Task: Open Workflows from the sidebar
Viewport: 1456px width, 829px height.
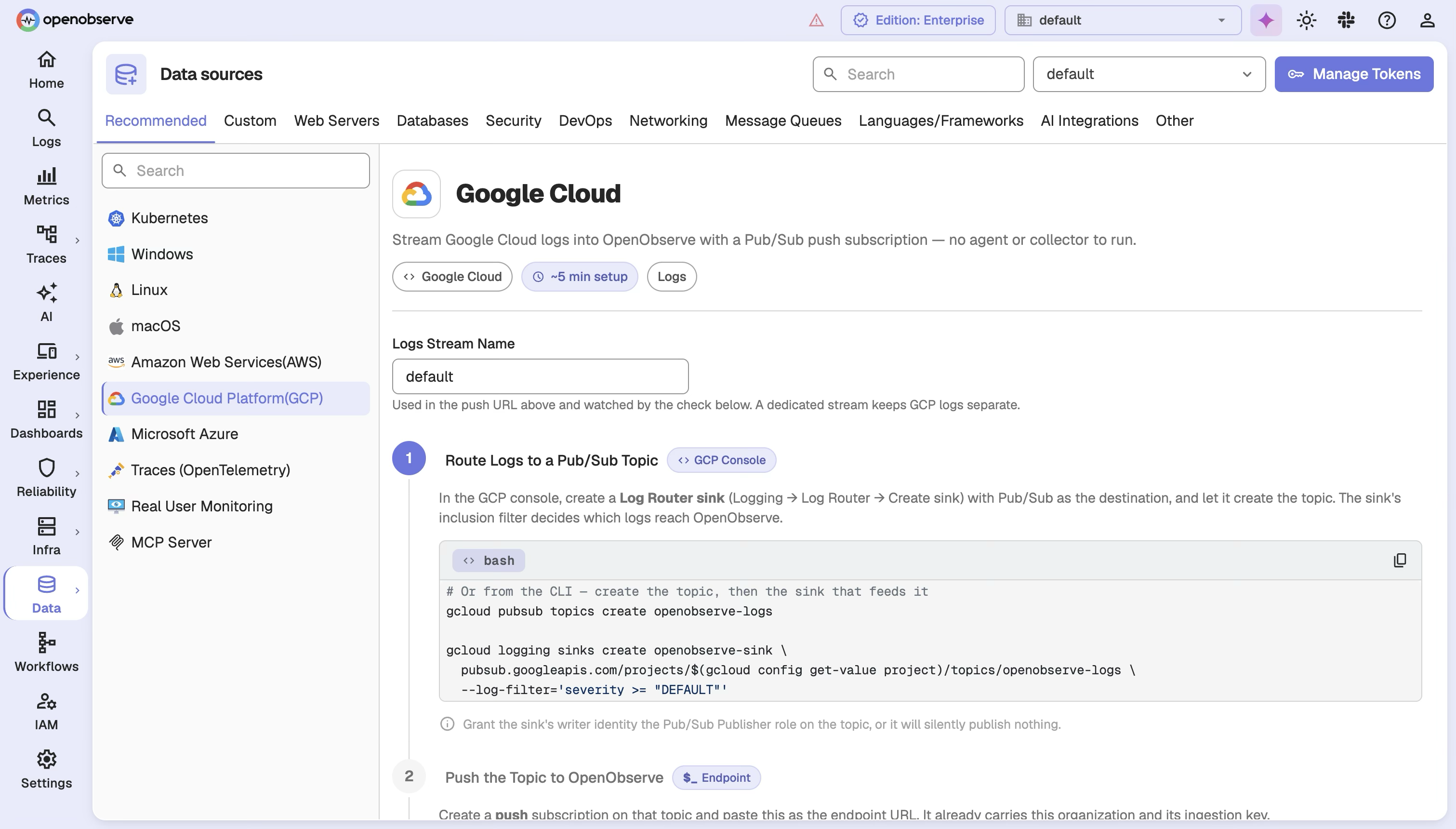Action: tap(46, 654)
